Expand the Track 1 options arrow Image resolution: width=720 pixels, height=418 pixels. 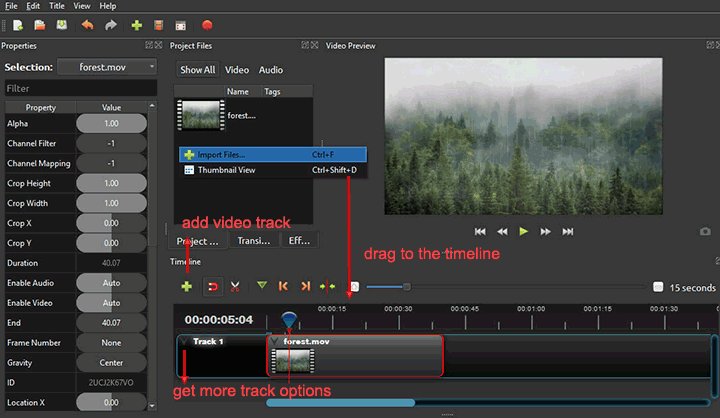tap(185, 342)
